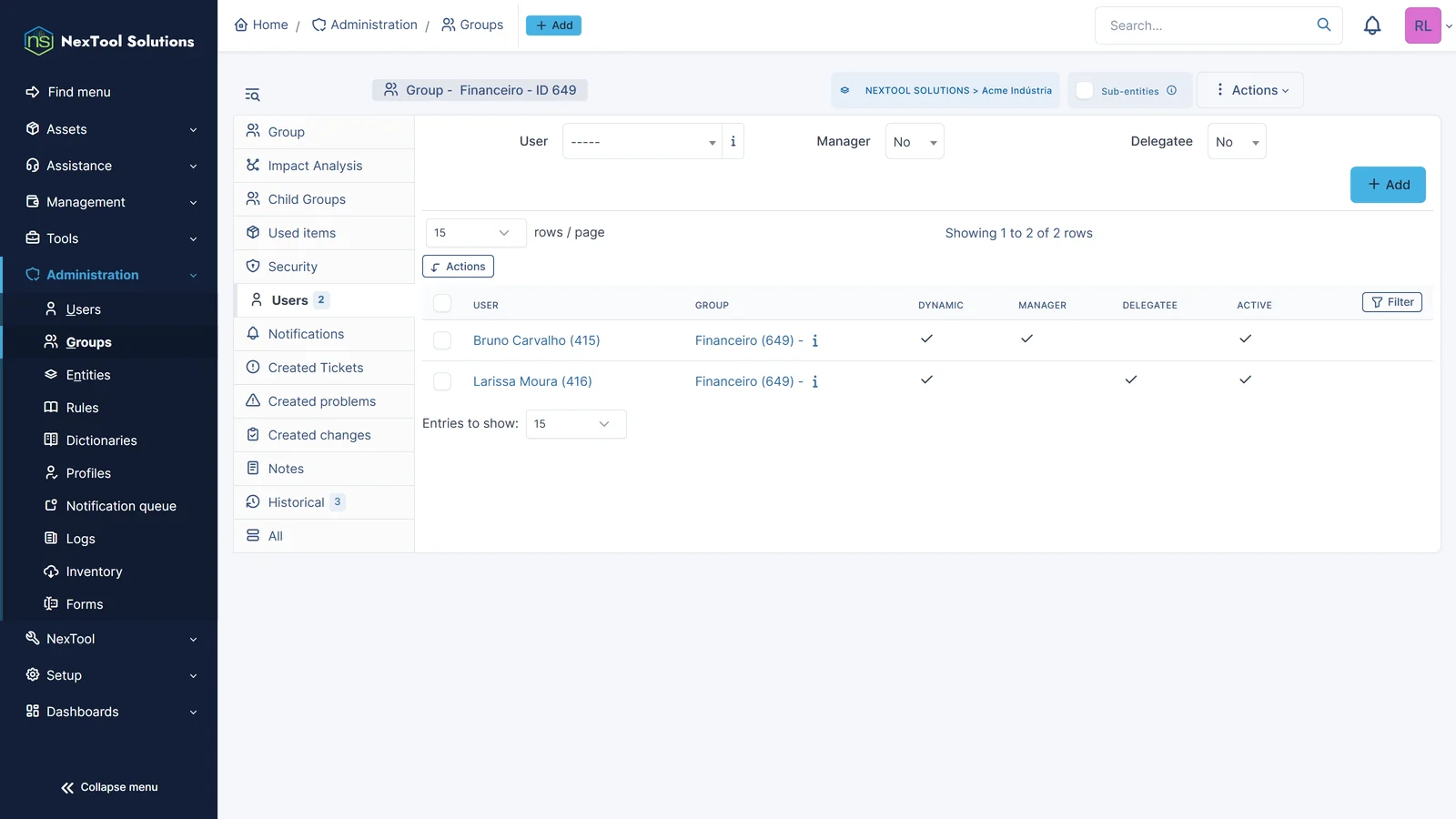Viewport: 1456px width, 819px height.
Task: Expand the Dashboards sidebar menu
Action: pos(109,712)
